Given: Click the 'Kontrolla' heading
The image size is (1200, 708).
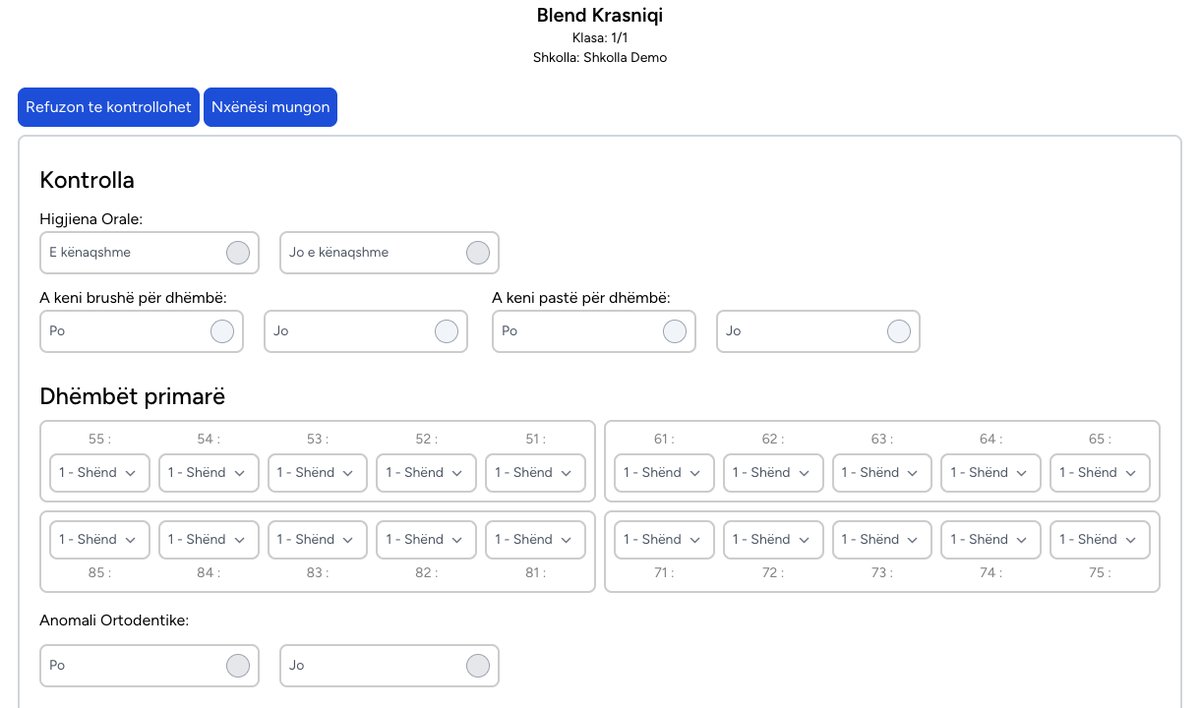Looking at the screenshot, I should [x=87, y=180].
